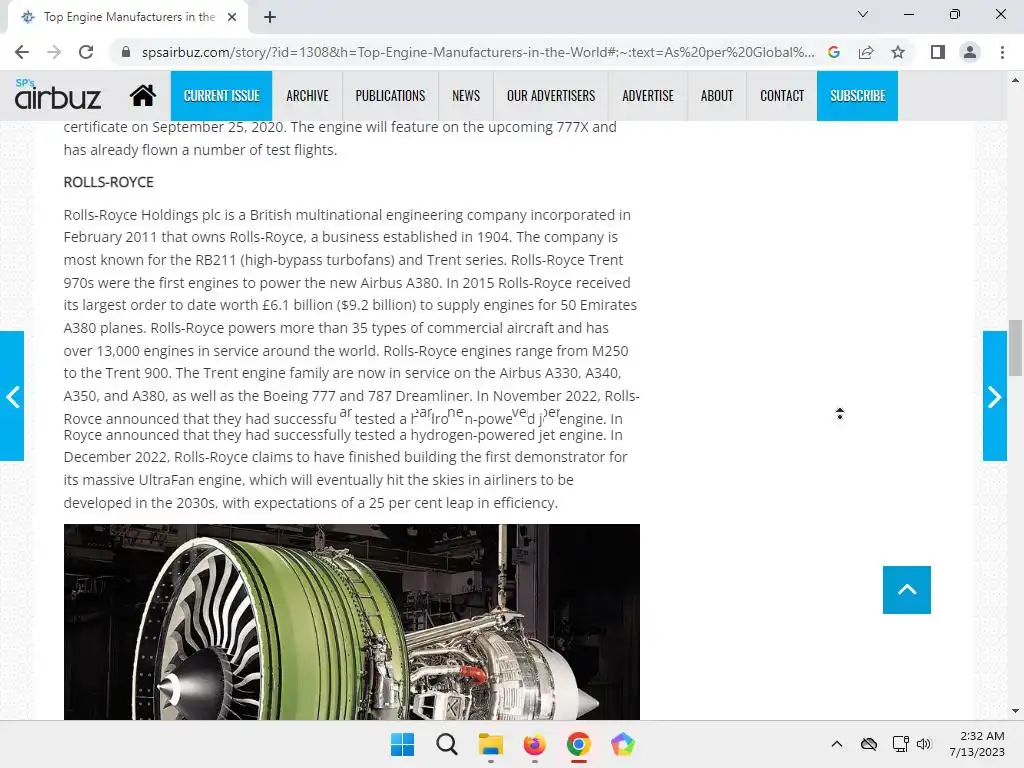
Task: Open Chrome profile avatar
Action: (970, 52)
